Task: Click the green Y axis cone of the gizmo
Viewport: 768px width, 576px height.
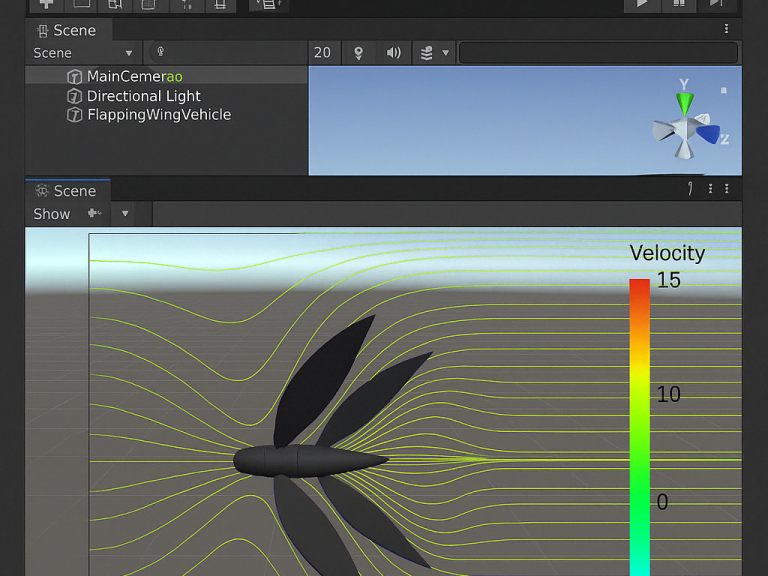Action: (x=685, y=103)
